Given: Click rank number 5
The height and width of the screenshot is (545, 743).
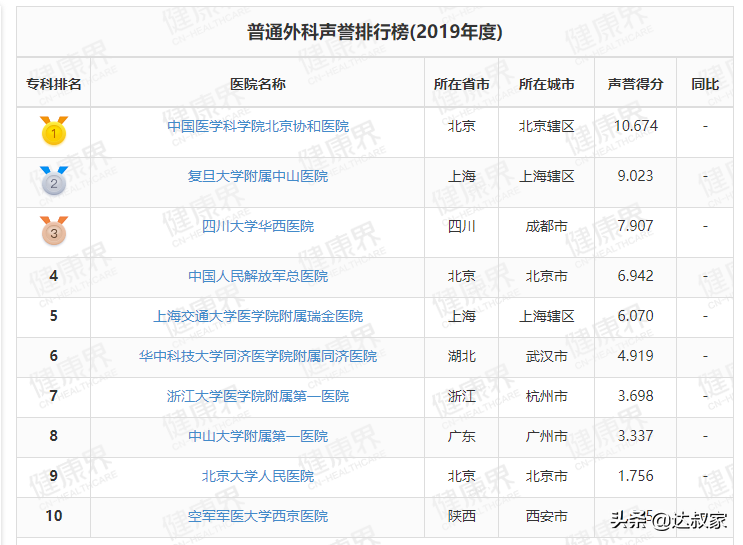Looking at the screenshot, I should click(x=54, y=316).
